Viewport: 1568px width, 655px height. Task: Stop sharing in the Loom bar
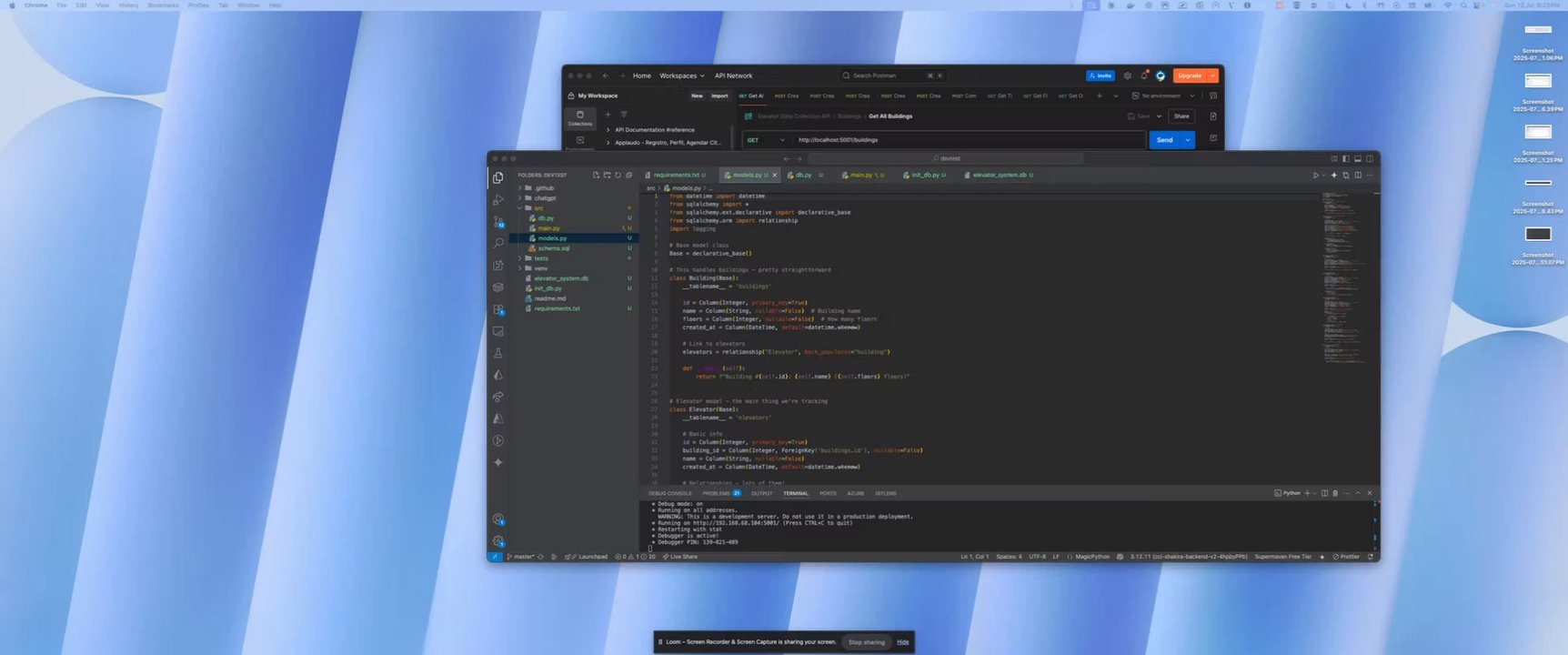coord(866,642)
